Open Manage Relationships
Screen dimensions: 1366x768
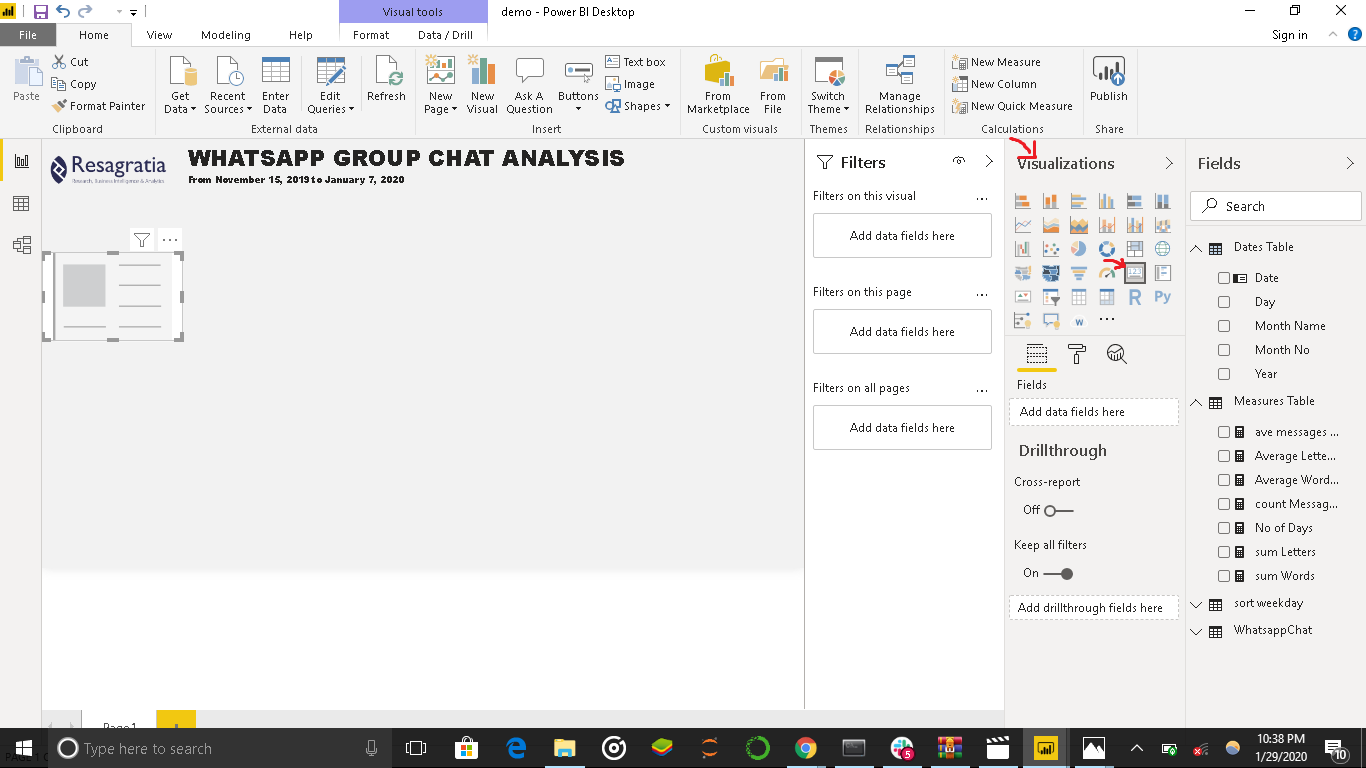[x=900, y=86]
